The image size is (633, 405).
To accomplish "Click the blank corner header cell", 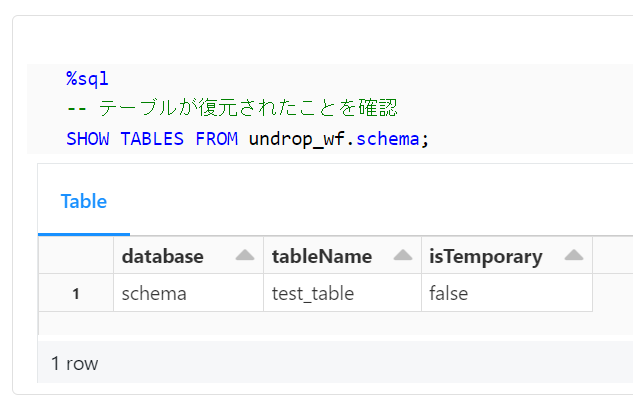I will coord(76,257).
